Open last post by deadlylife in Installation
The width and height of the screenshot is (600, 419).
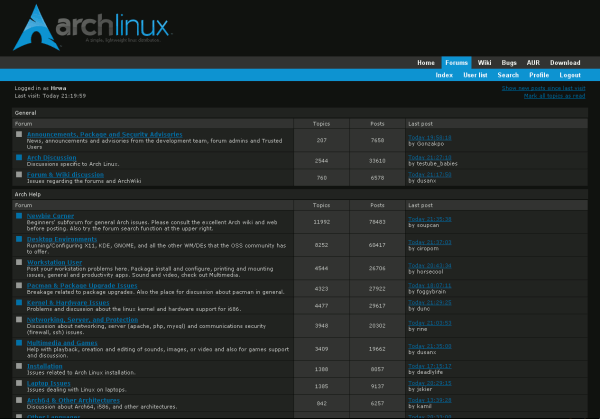[430, 366]
